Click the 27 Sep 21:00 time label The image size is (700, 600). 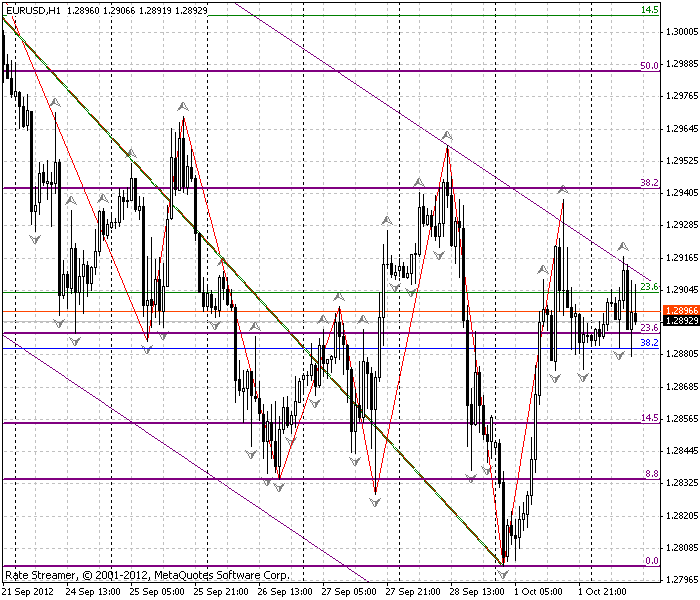[413, 592]
